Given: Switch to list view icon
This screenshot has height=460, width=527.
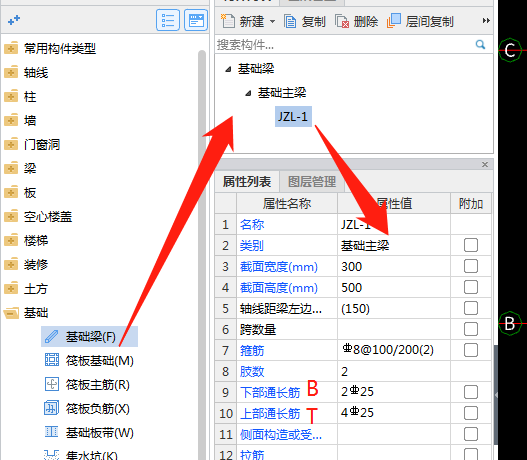Looking at the screenshot, I should point(168,20).
